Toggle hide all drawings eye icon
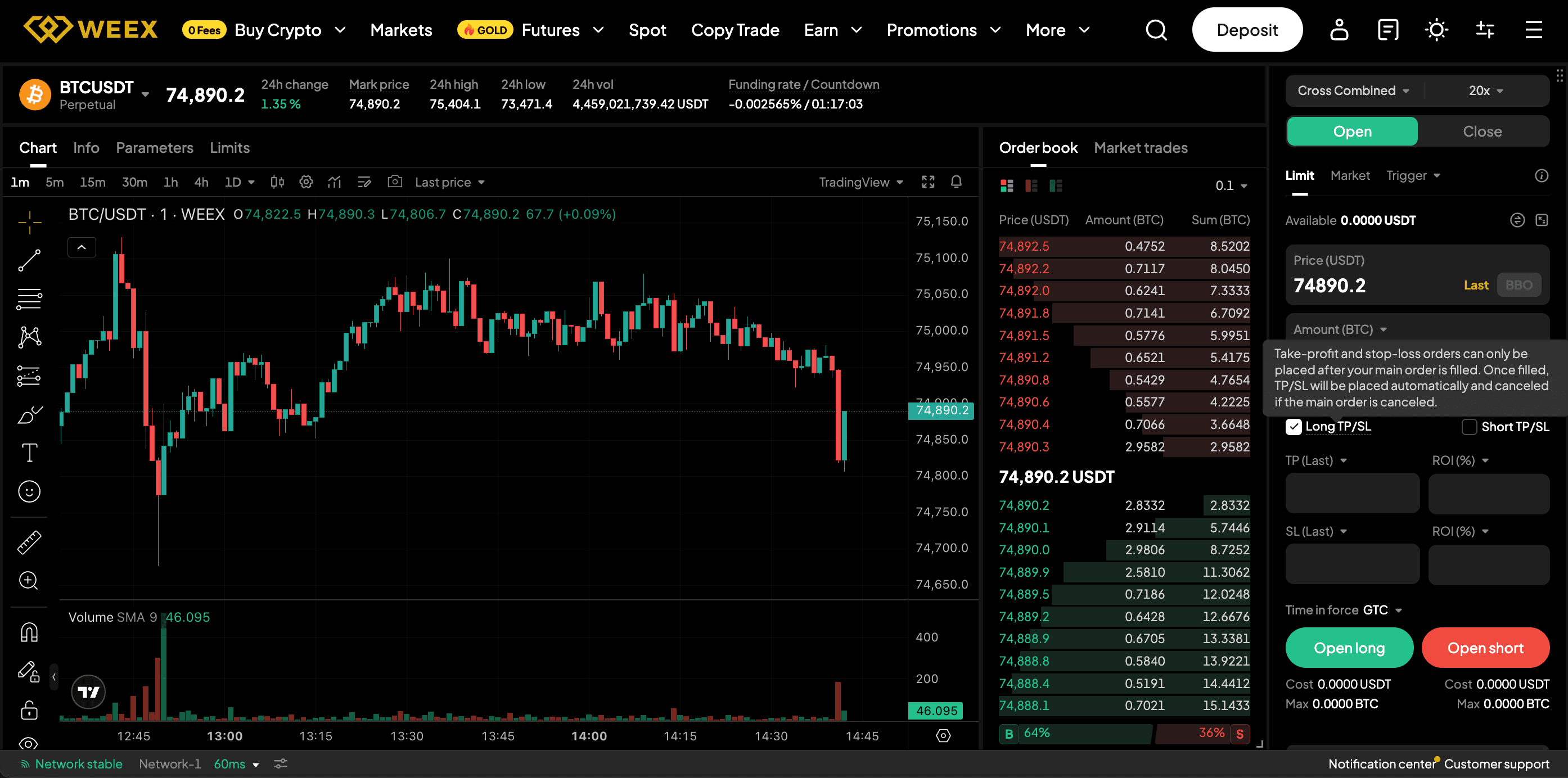1568x778 pixels. pos(29,743)
